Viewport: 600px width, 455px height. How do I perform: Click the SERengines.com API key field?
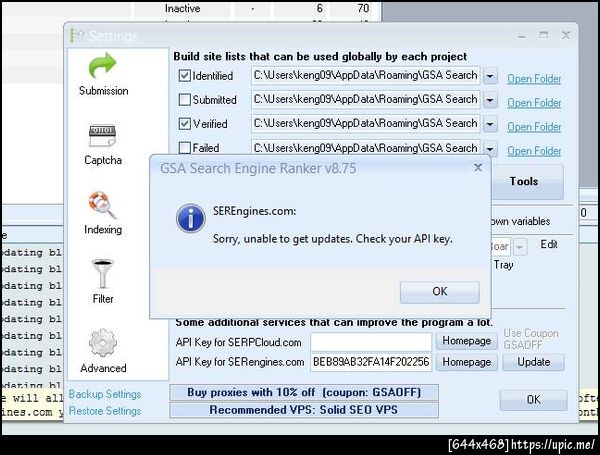click(371, 362)
